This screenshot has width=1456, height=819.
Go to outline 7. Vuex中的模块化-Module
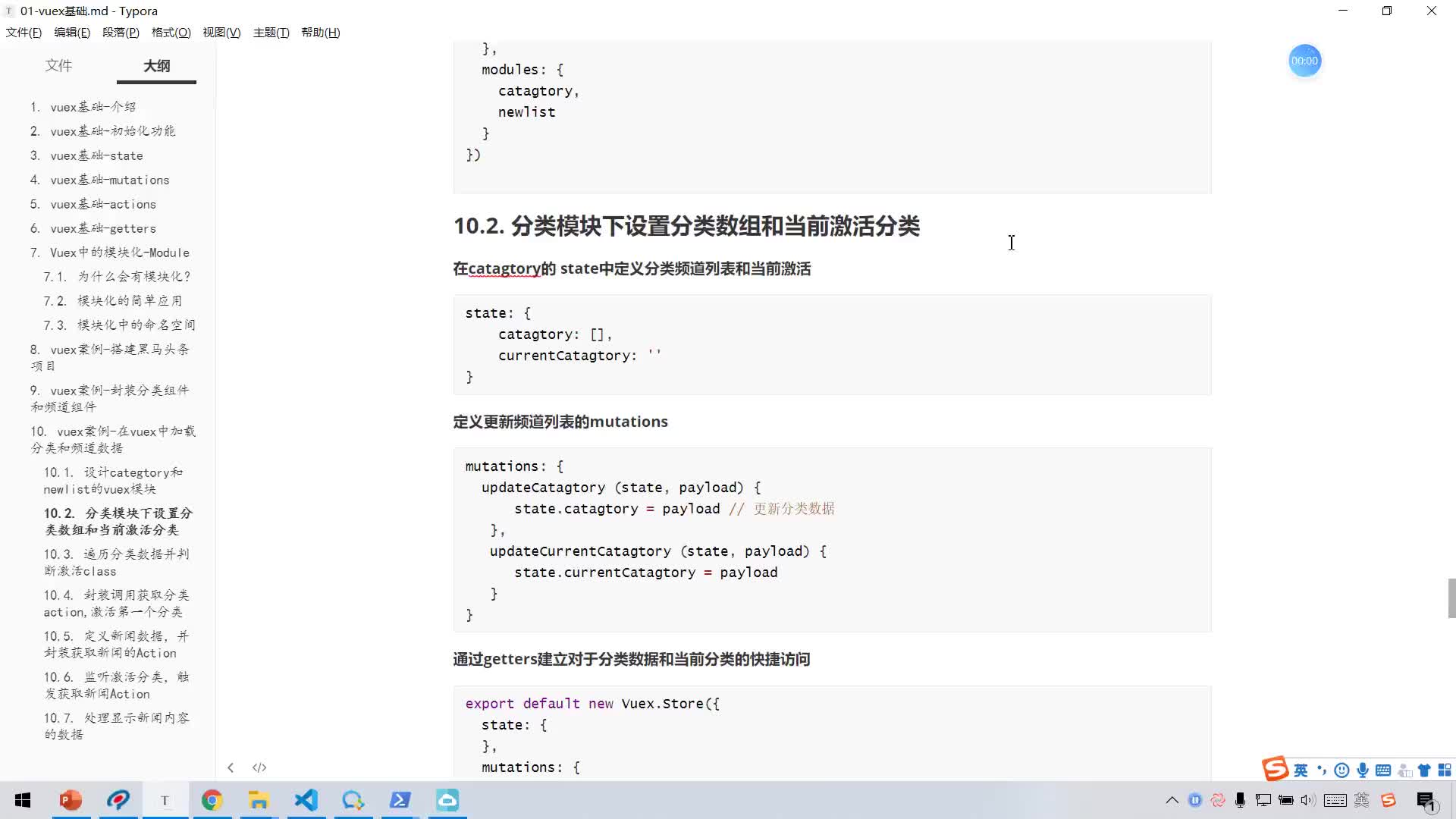point(110,253)
